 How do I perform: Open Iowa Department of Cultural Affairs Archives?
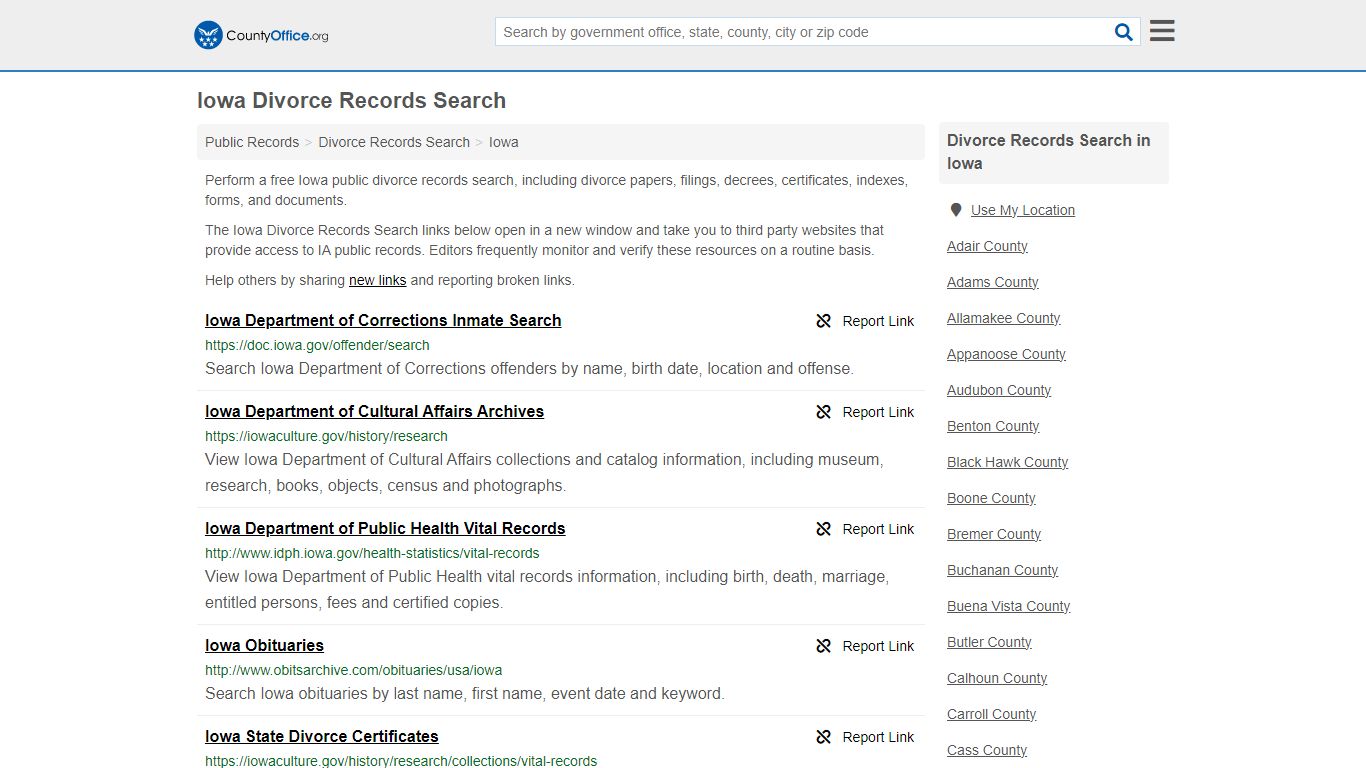[374, 411]
